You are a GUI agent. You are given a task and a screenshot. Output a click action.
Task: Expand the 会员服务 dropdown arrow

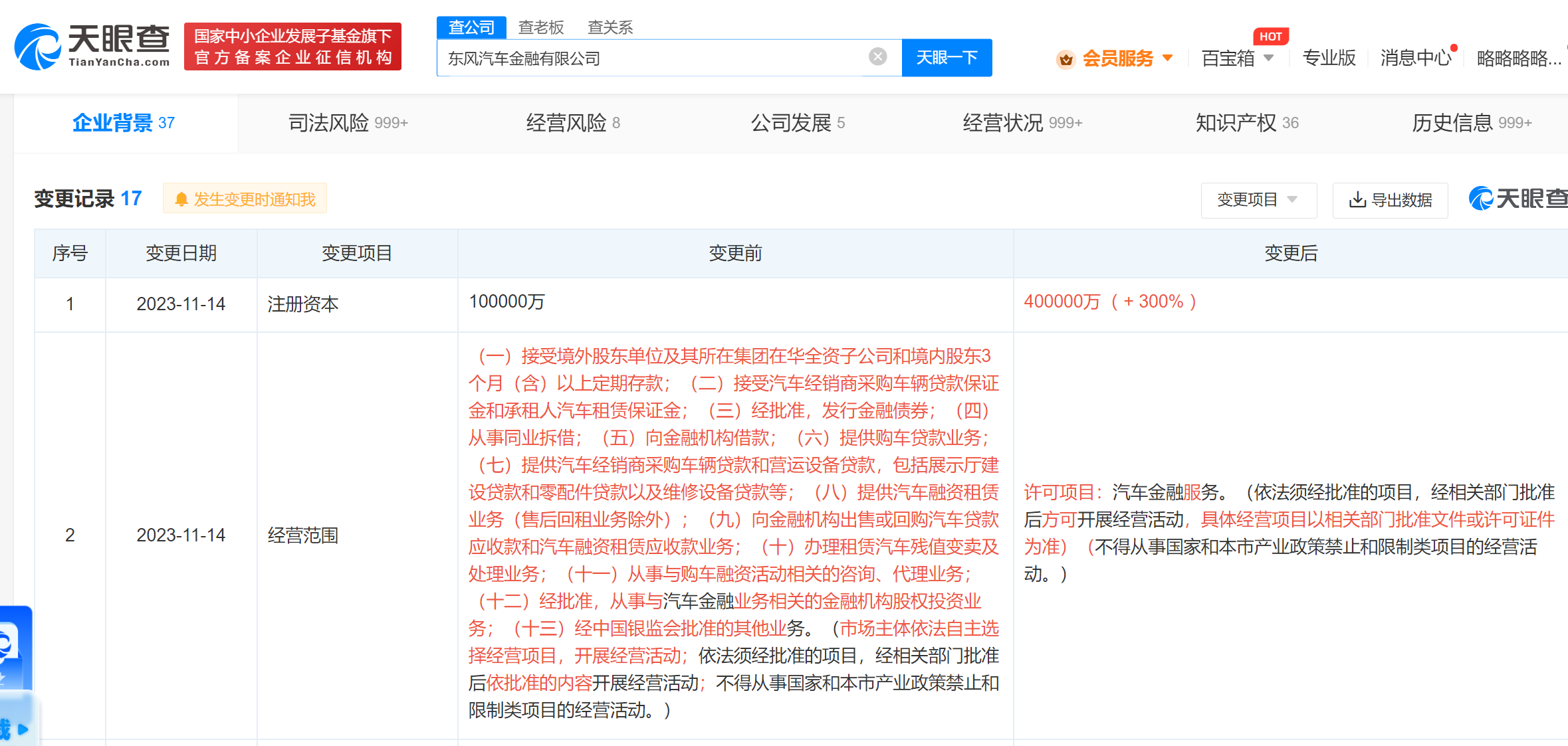(1167, 58)
